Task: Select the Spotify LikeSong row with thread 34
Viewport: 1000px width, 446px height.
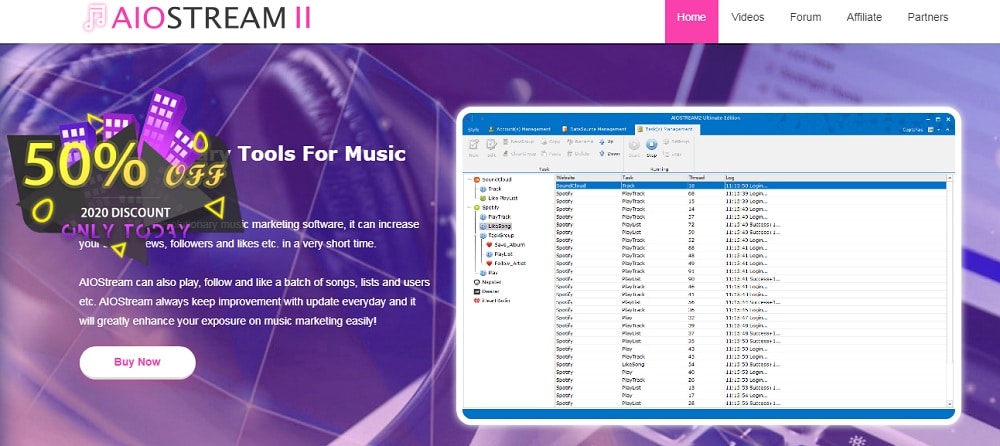Action: point(751,364)
